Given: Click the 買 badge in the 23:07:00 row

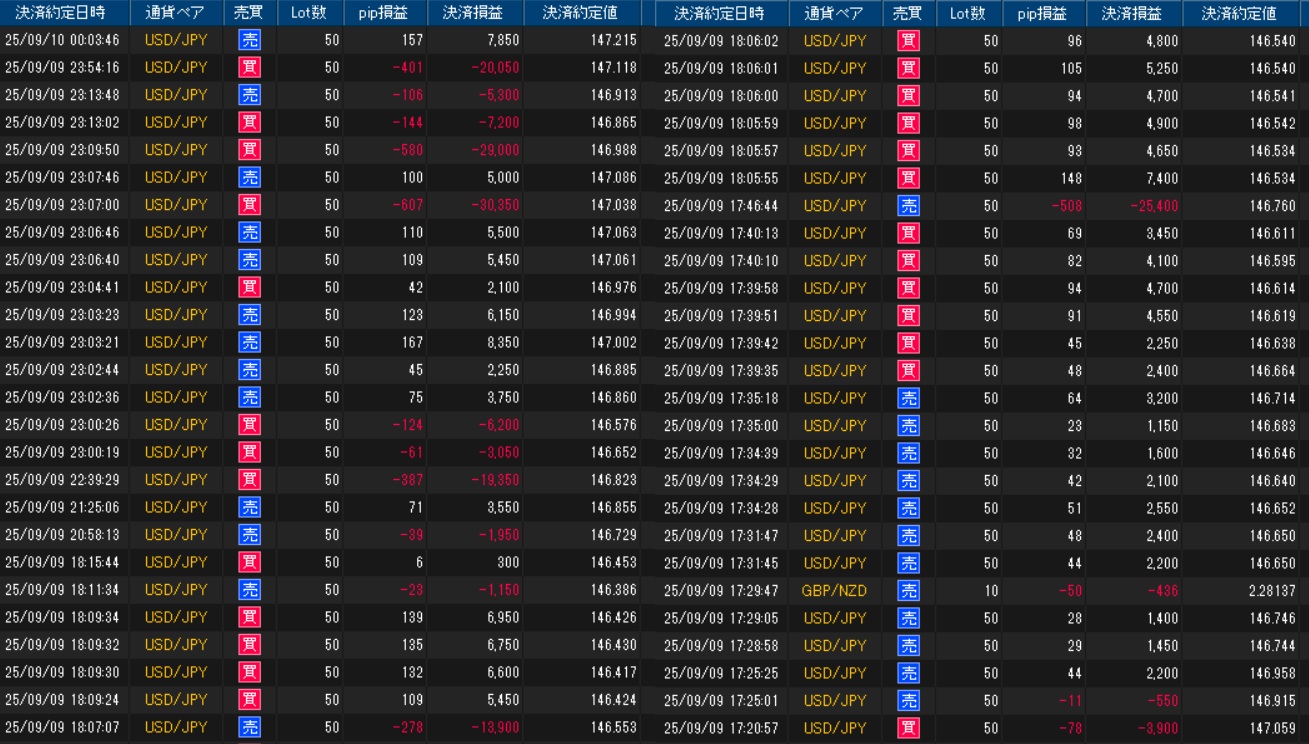Looking at the screenshot, I should 249,205.
